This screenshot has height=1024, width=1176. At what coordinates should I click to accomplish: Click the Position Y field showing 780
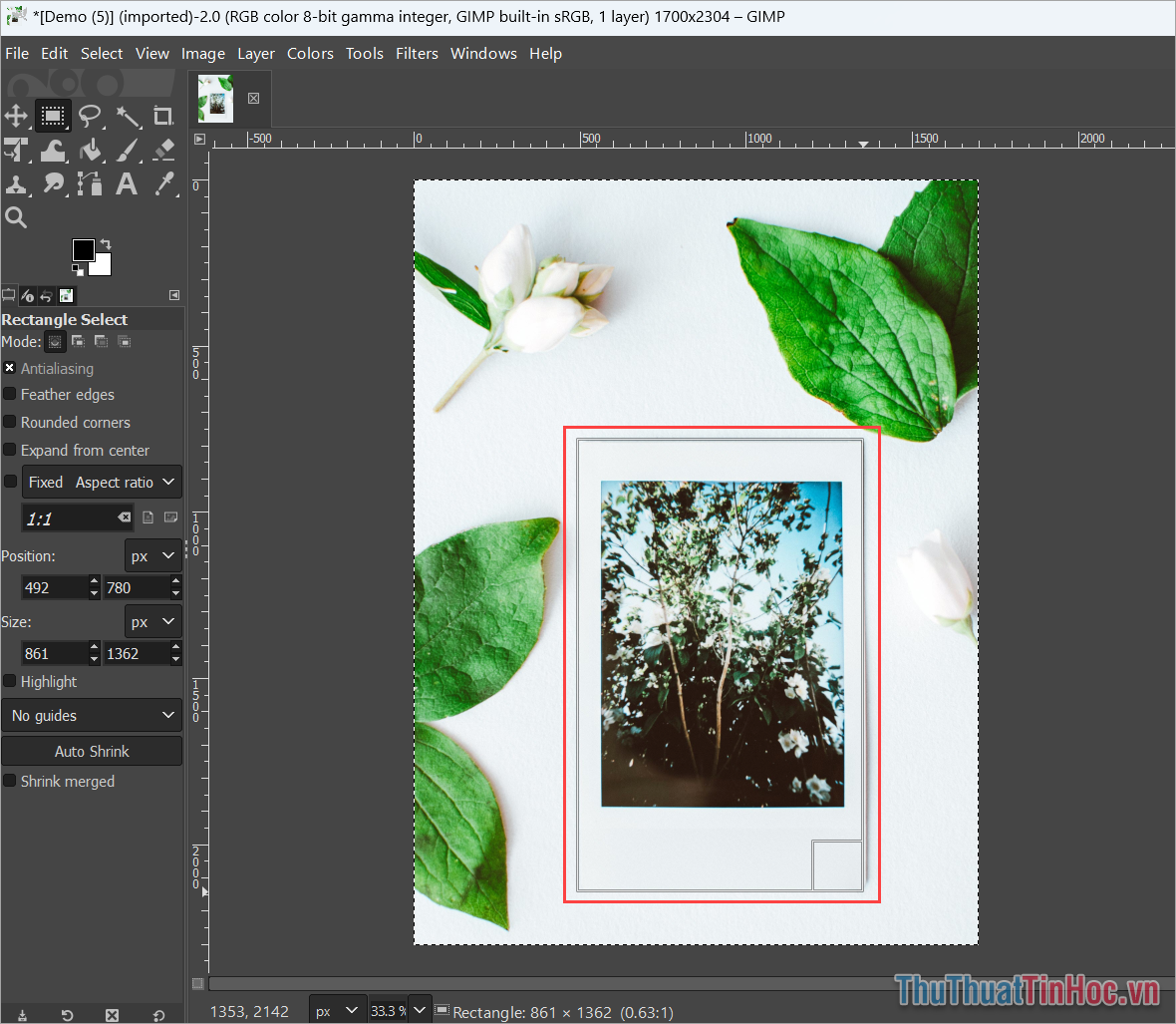tap(138, 587)
